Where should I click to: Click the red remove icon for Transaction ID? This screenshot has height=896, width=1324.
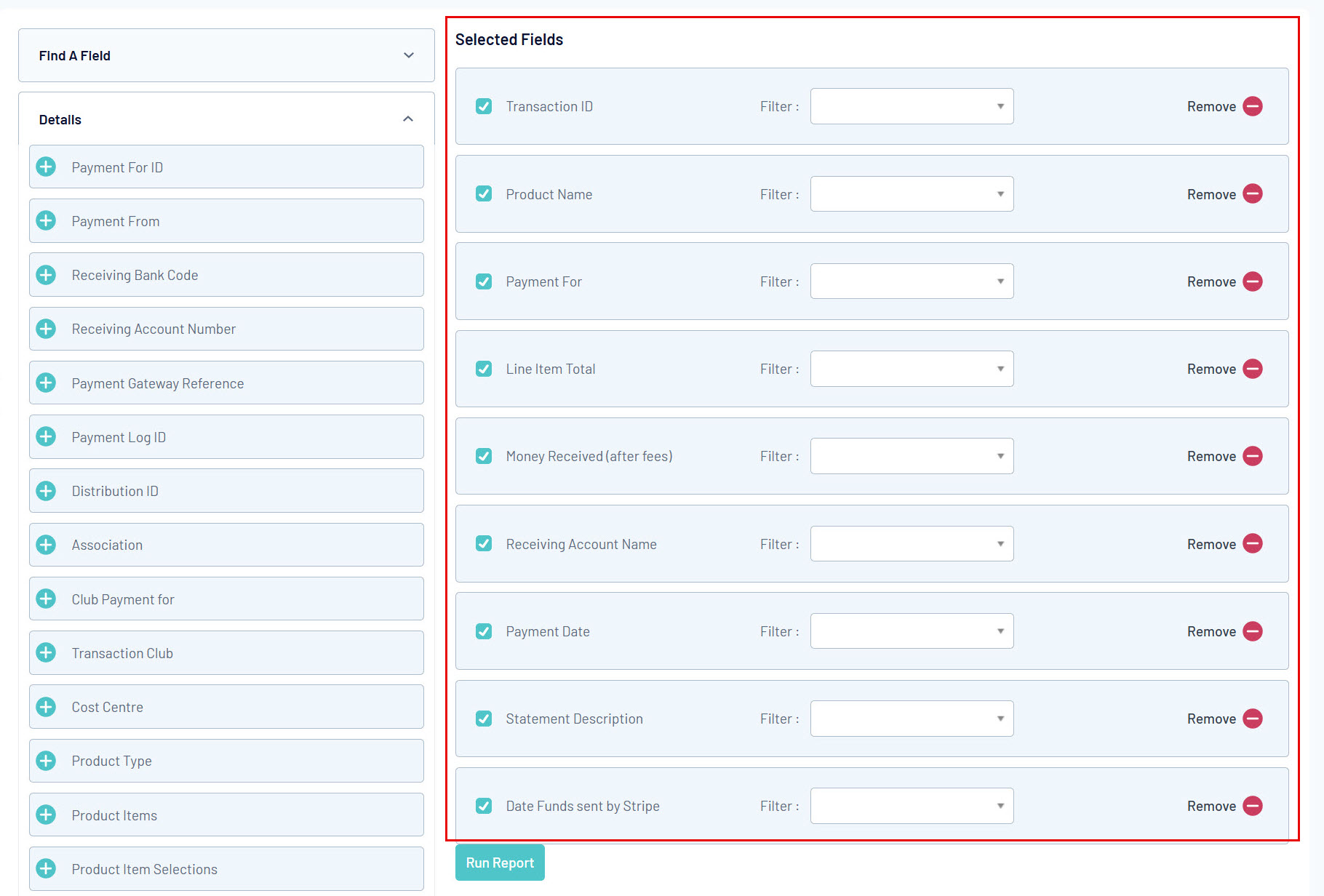point(1253,106)
